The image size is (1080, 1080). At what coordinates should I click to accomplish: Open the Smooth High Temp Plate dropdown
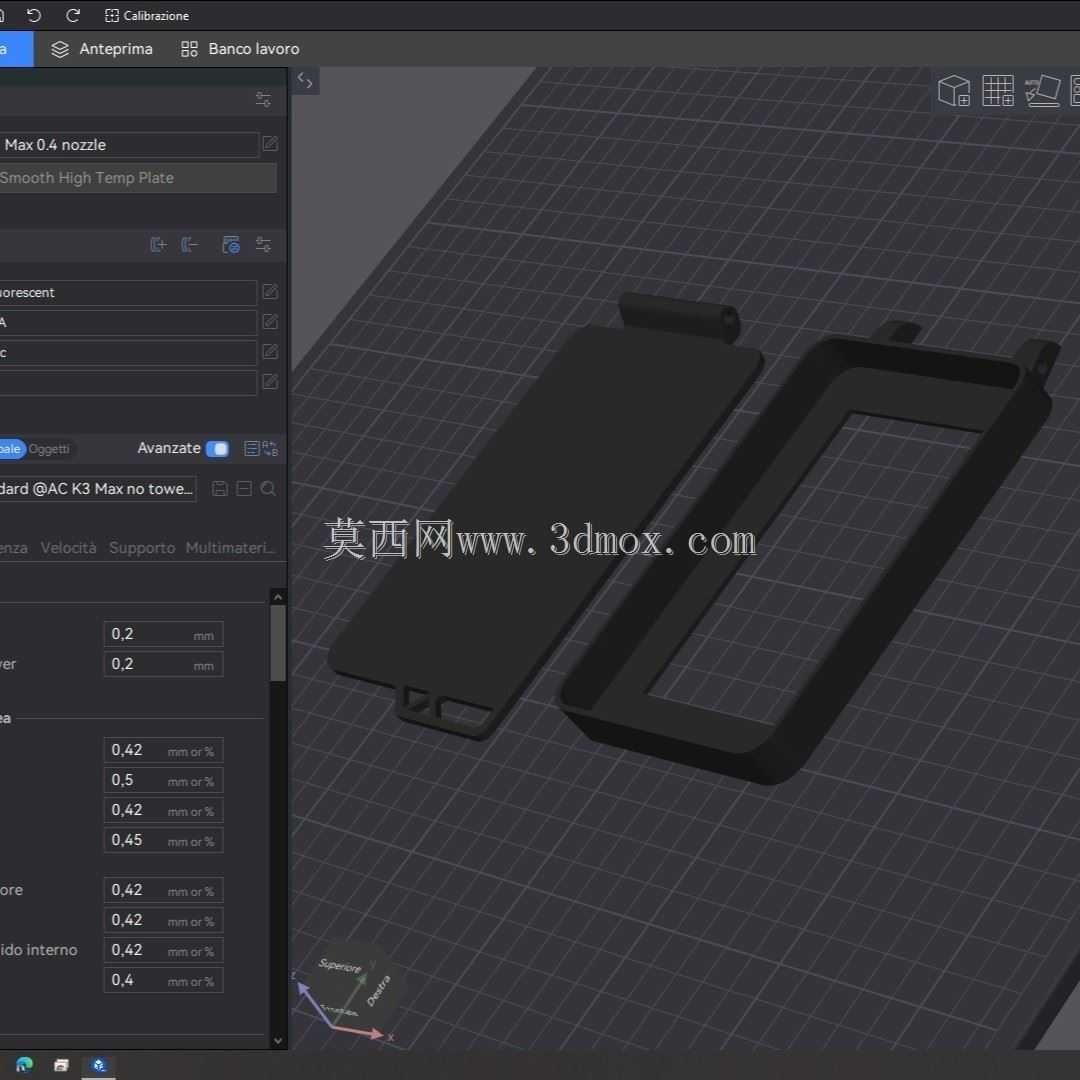138,178
